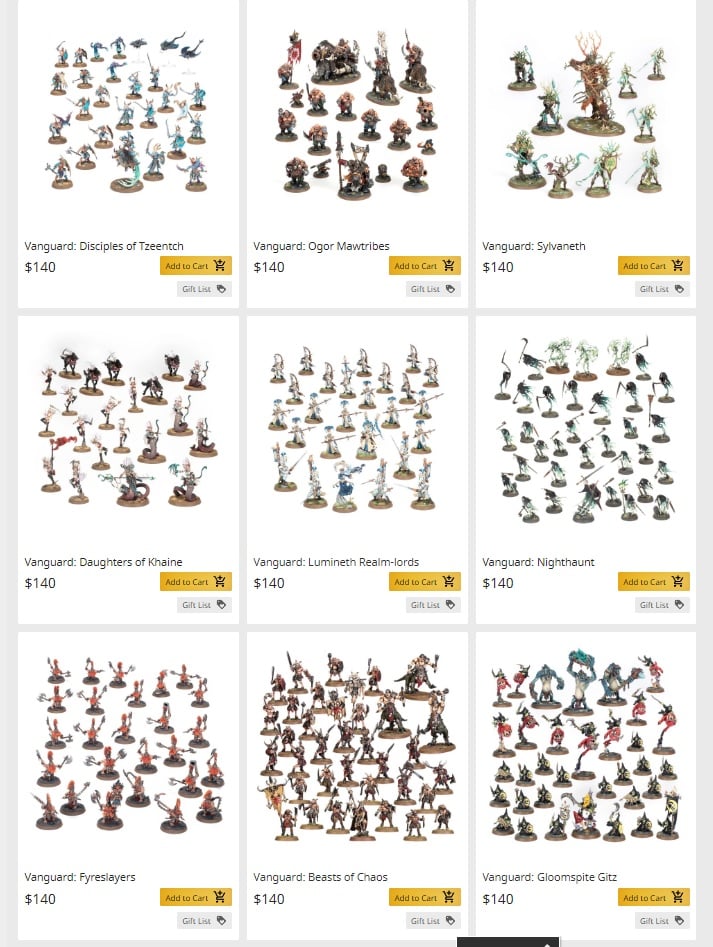Click gift tag icon for Disciples of Tzeentch
This screenshot has height=947, width=713.
pyautogui.click(x=222, y=289)
